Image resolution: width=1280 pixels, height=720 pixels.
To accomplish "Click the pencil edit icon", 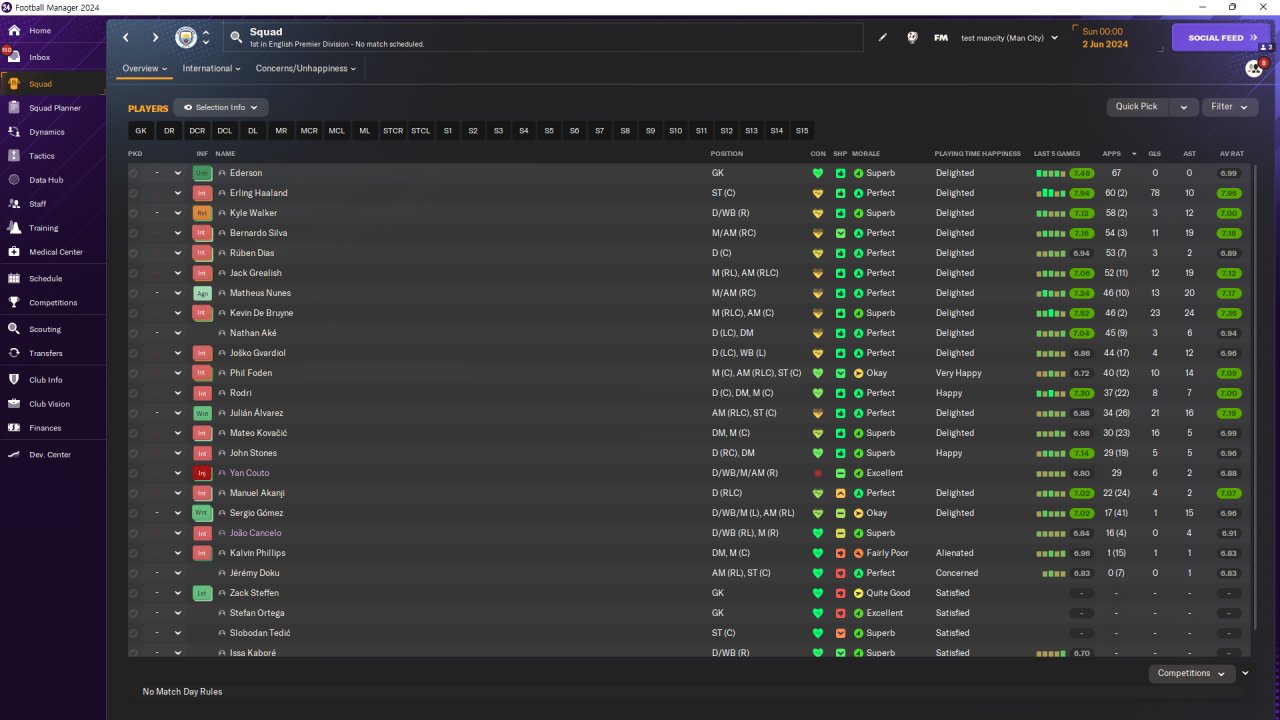I will pos(883,38).
